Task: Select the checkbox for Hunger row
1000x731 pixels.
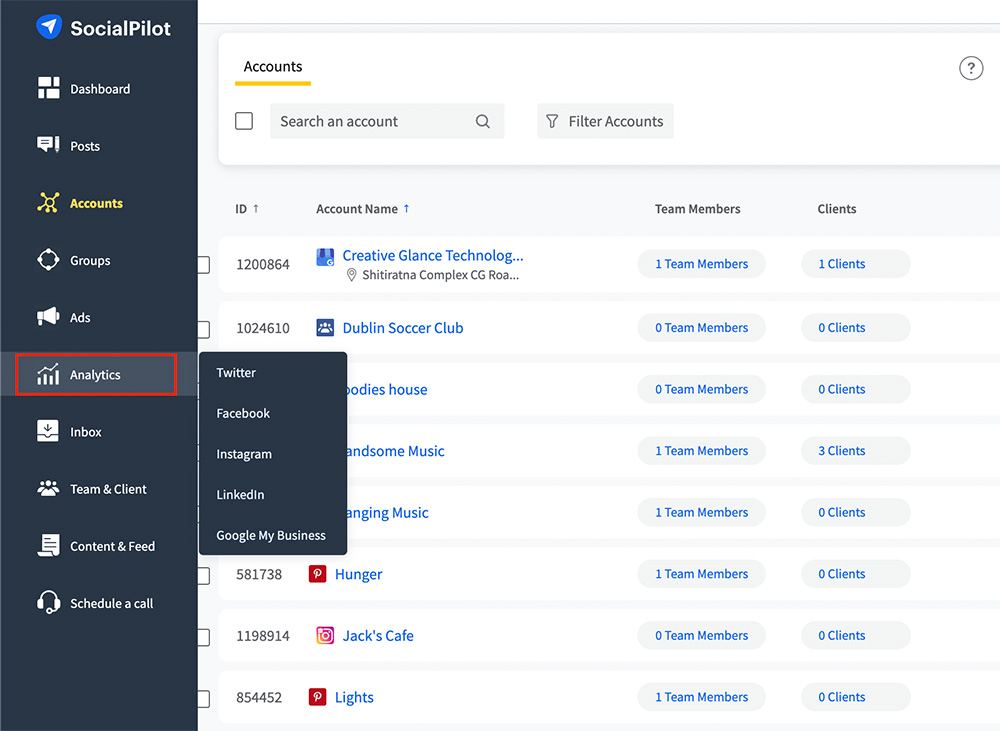Action: pyautogui.click(x=204, y=576)
